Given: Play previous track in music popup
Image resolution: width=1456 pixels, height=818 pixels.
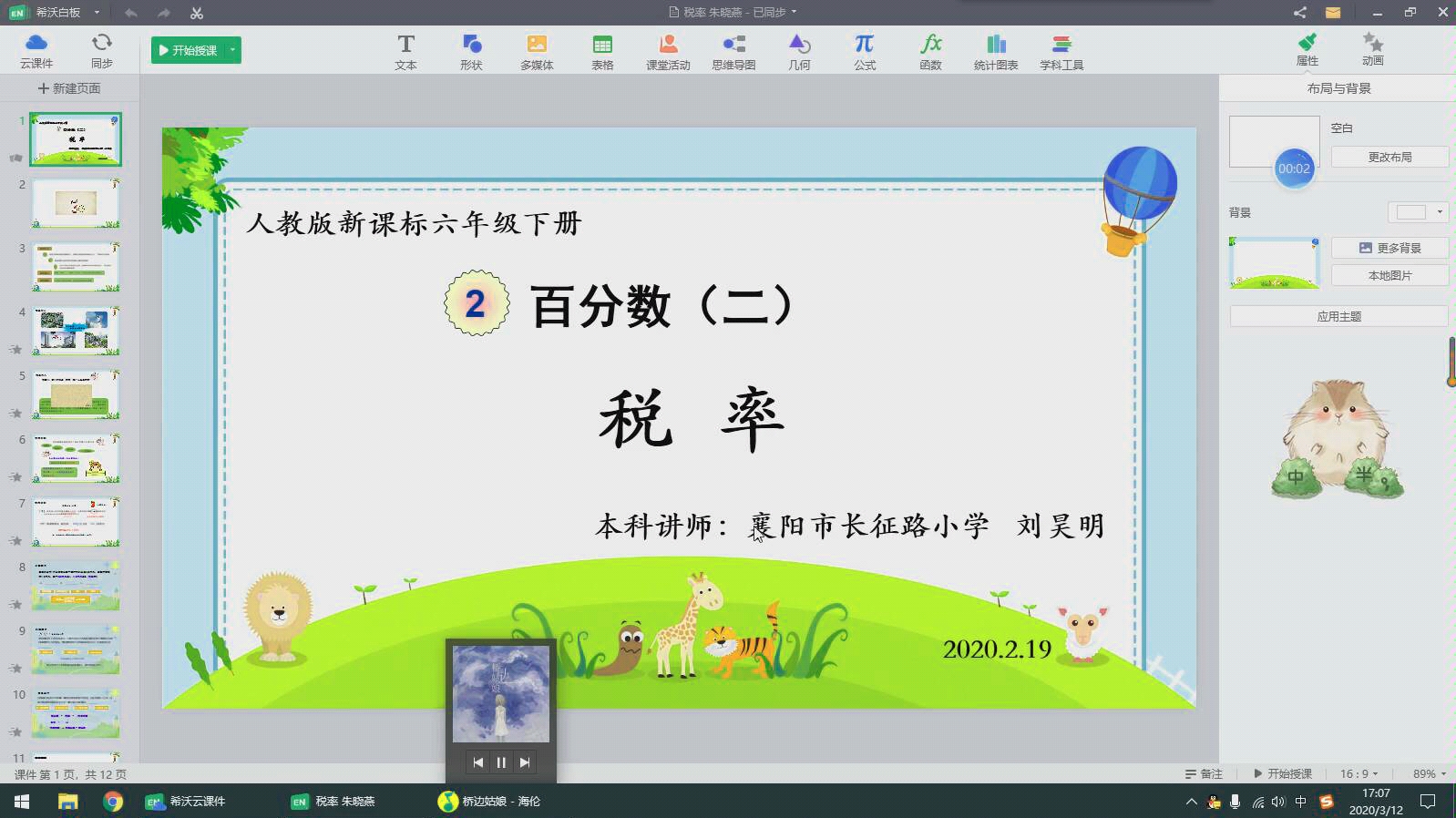Looking at the screenshot, I should coord(478,762).
